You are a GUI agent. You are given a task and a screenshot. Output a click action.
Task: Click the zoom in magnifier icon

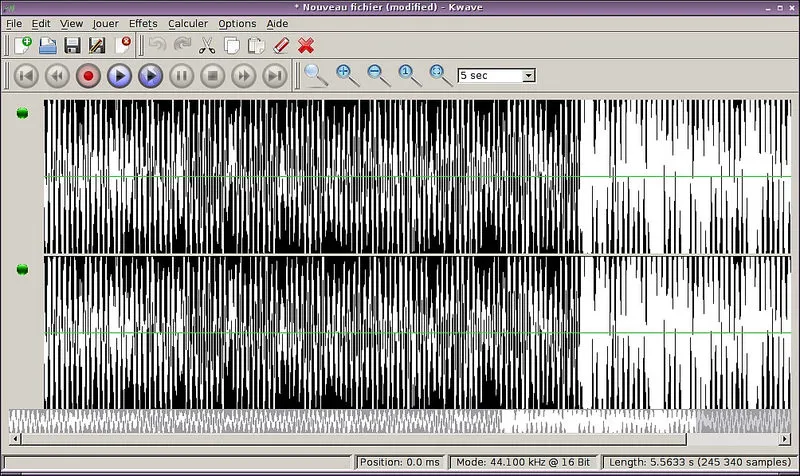(x=347, y=74)
